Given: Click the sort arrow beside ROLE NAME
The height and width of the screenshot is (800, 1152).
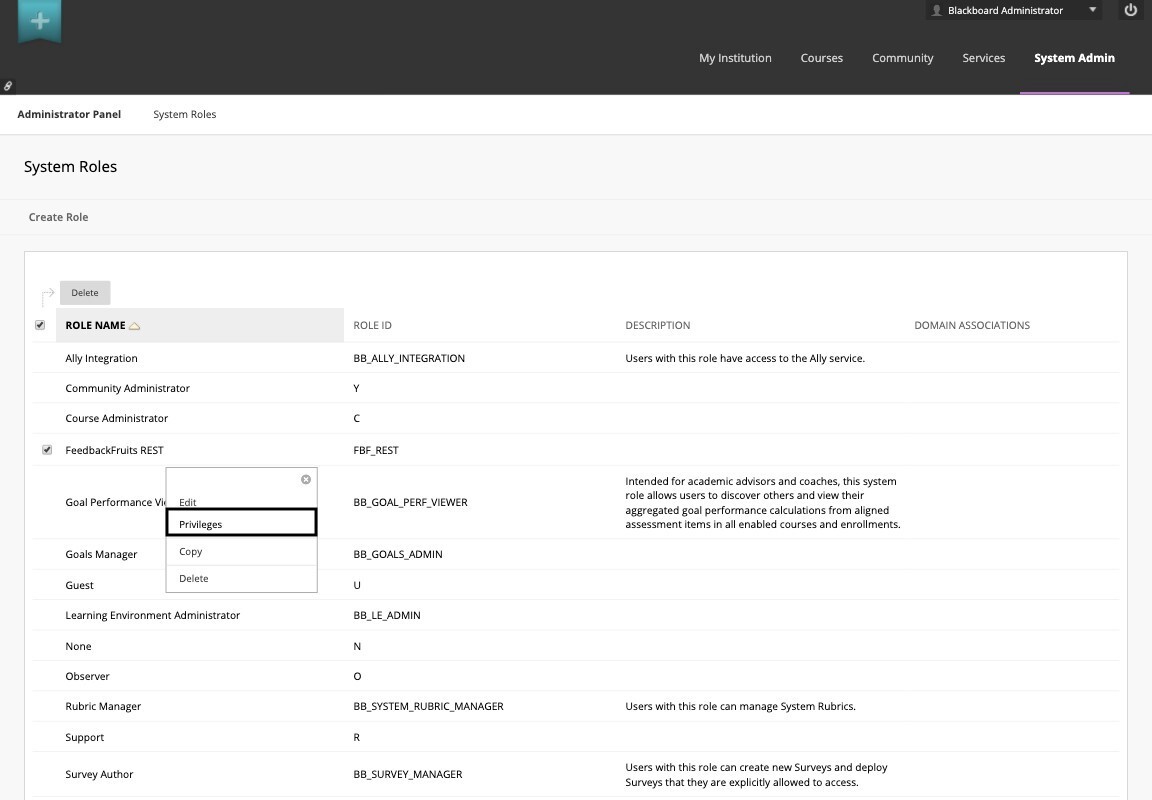Looking at the screenshot, I should tap(135, 326).
